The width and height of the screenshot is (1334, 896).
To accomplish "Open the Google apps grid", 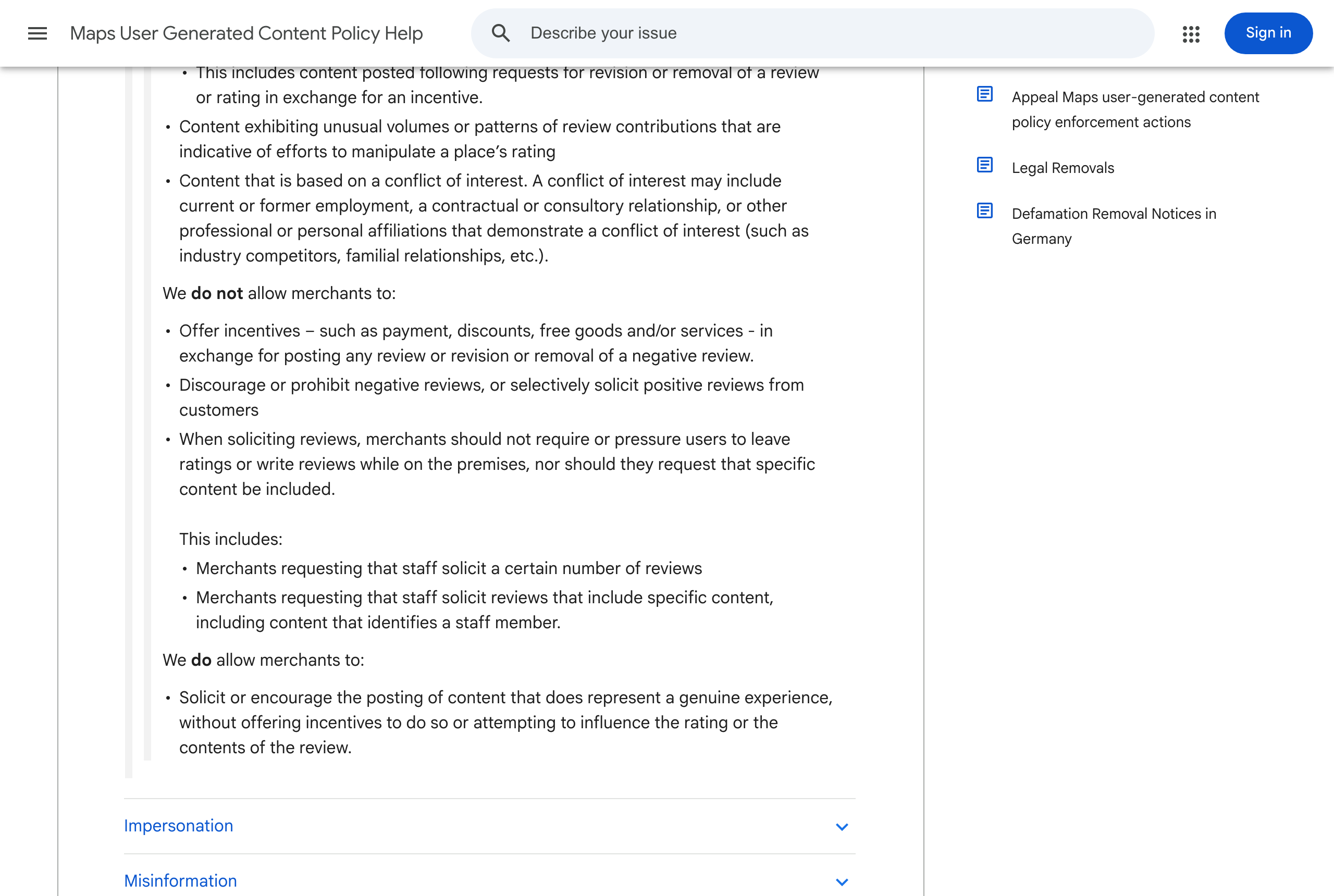I will click(x=1191, y=34).
